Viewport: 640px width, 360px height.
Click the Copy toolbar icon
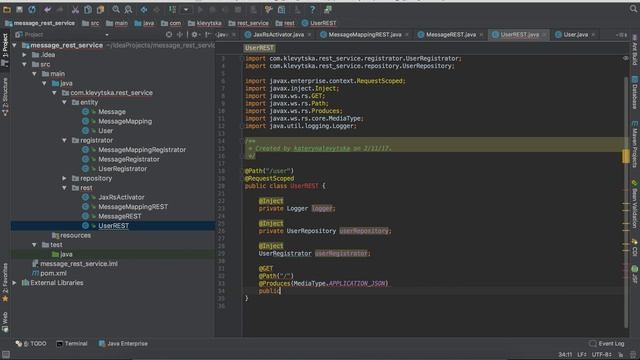point(88,9)
